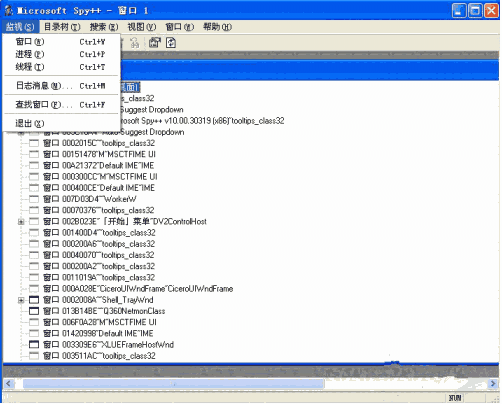
Task: Click the Find Window binoculars toolbar icon
Action: pos(134,43)
